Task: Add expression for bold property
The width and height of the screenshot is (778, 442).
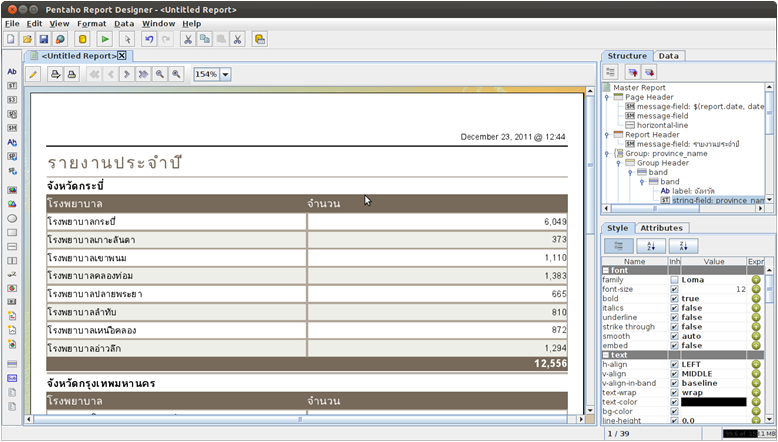Action: (756, 299)
